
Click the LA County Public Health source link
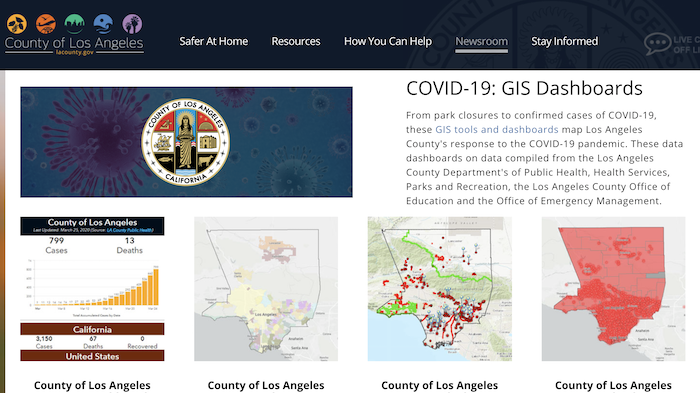(130, 230)
